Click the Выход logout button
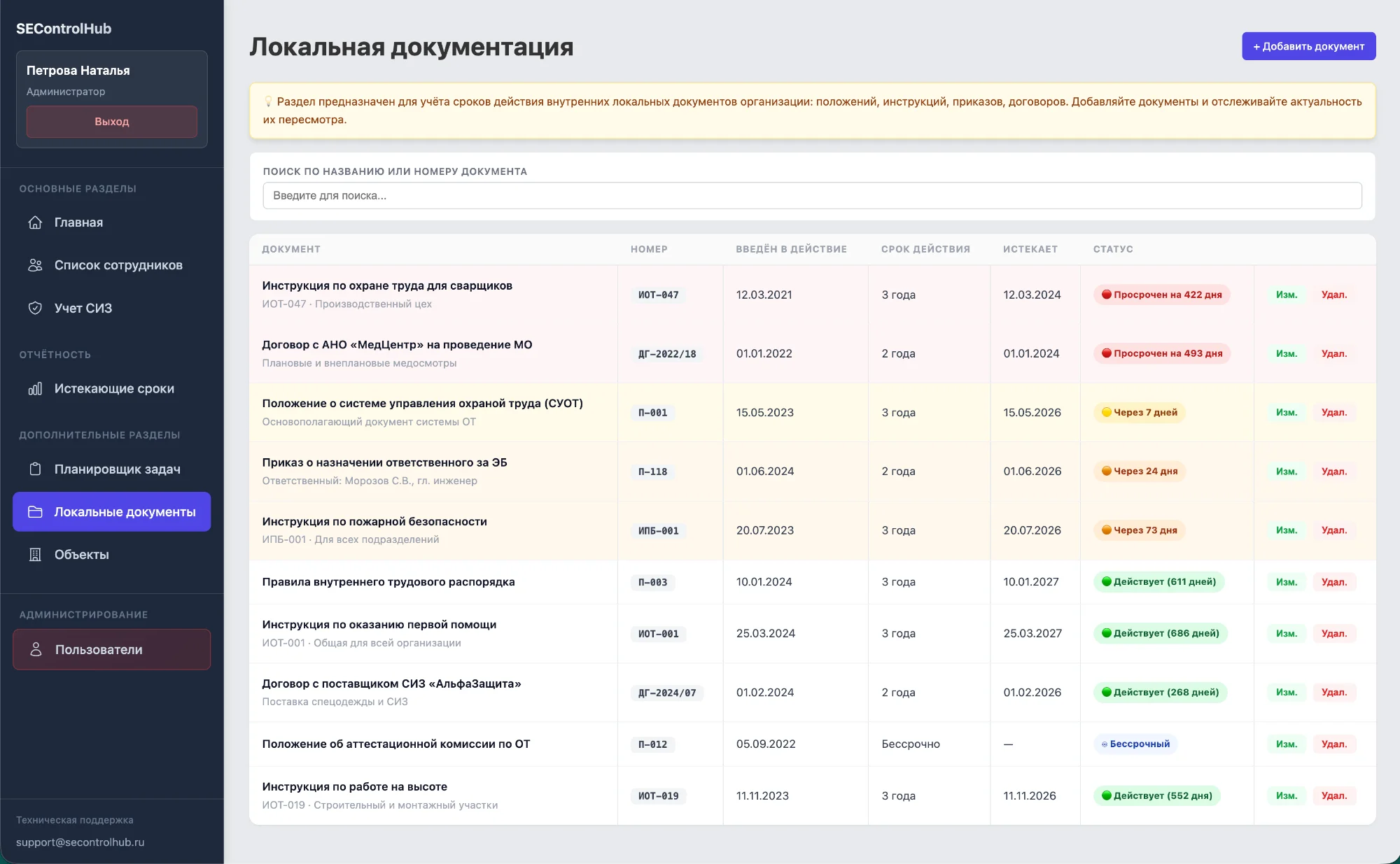This screenshot has height=864, width=1400. click(112, 122)
